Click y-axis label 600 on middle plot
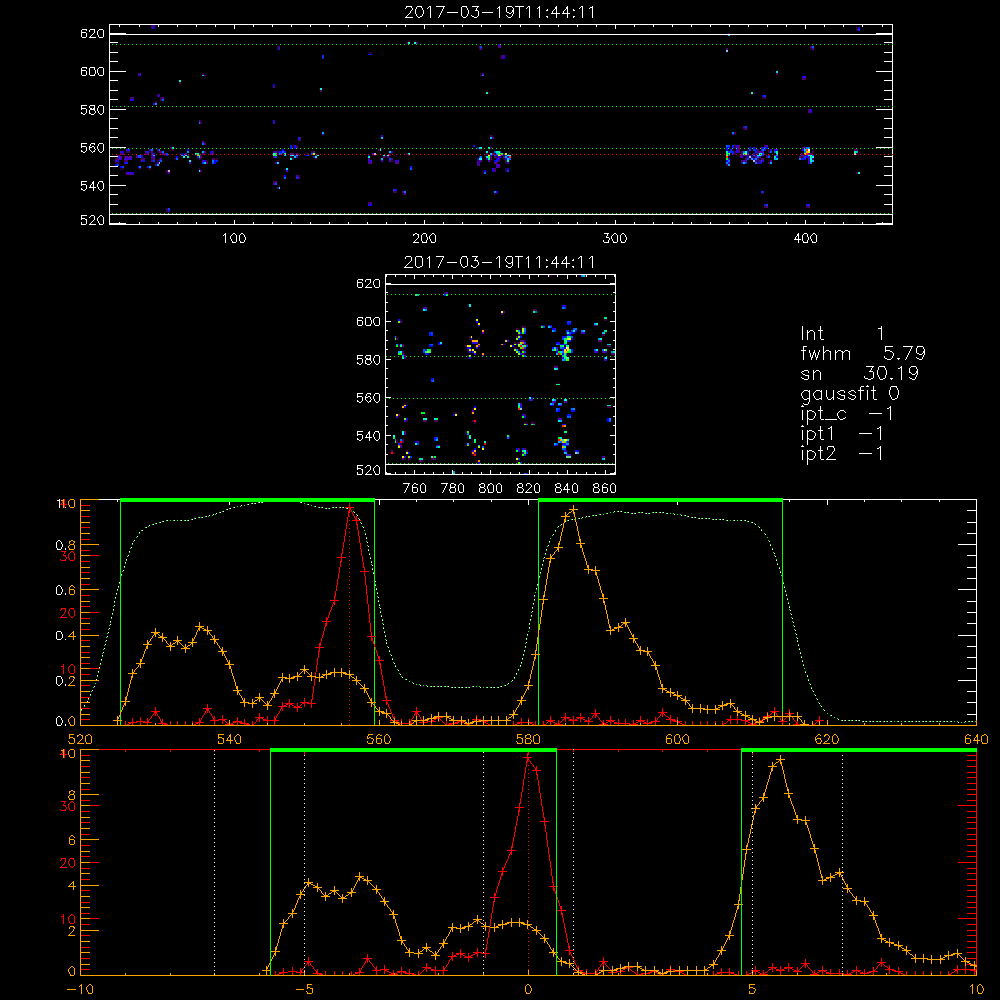Viewport: 1000px width, 1000px height. (x=369, y=321)
